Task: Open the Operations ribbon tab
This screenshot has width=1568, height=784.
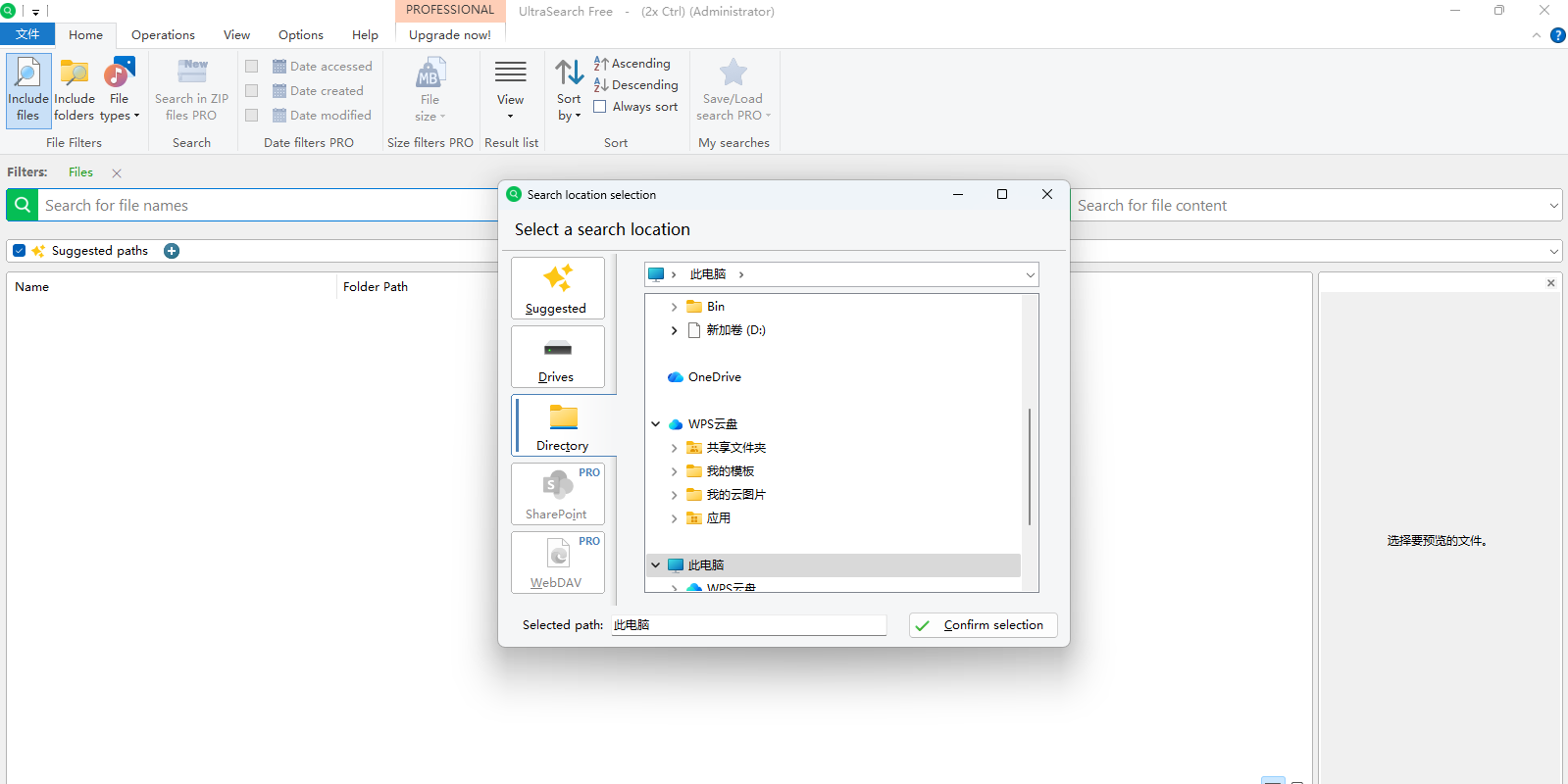Action: (x=163, y=35)
